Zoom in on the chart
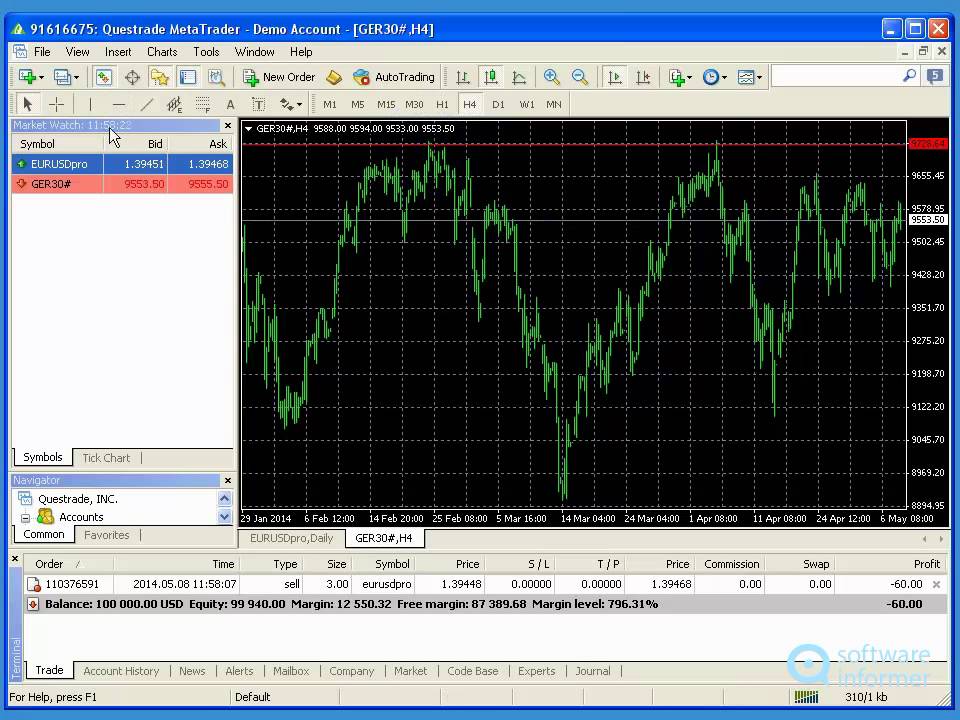The image size is (960, 720). (552, 77)
